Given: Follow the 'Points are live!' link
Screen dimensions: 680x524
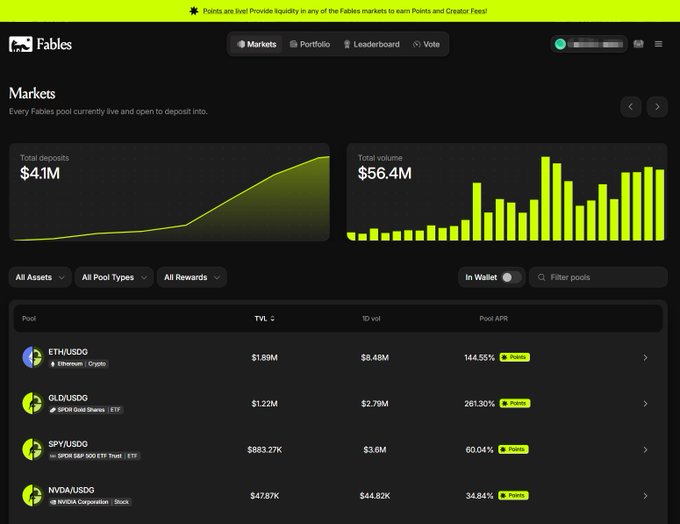Looking at the screenshot, I should tap(225, 11).
